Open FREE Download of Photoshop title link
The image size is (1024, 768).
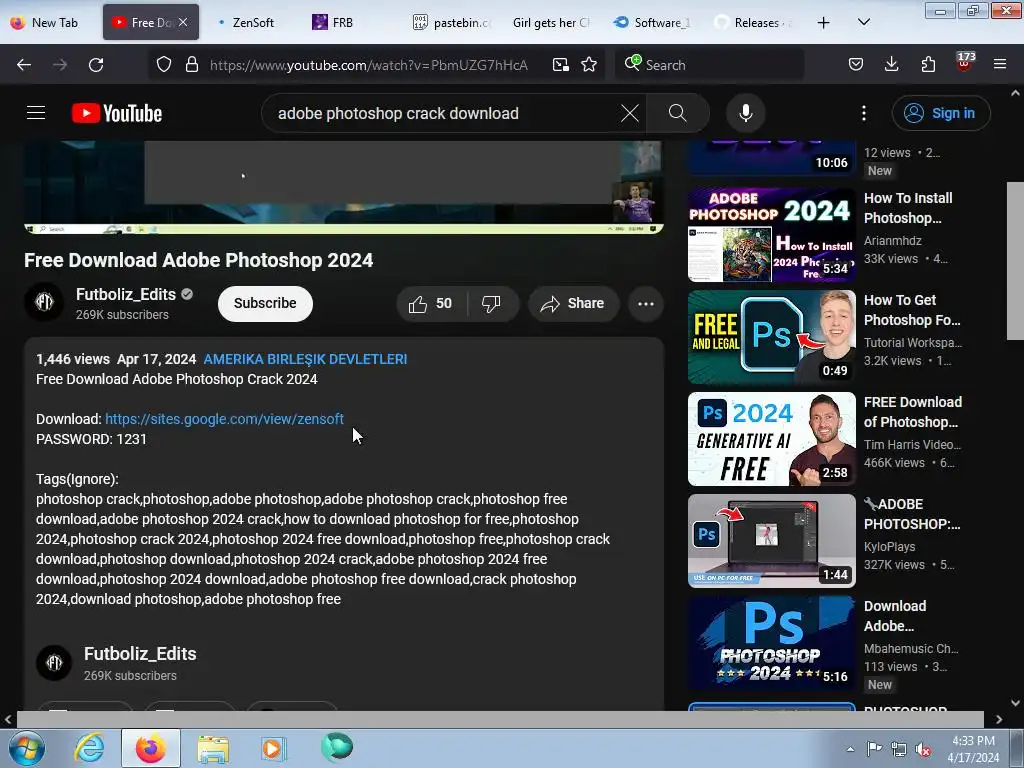tap(913, 412)
